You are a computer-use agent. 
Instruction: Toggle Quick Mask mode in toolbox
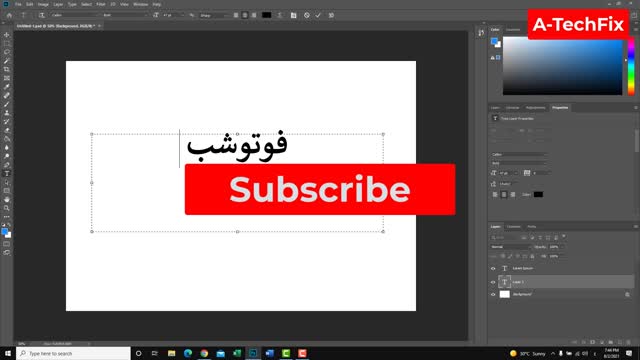tap(7, 244)
